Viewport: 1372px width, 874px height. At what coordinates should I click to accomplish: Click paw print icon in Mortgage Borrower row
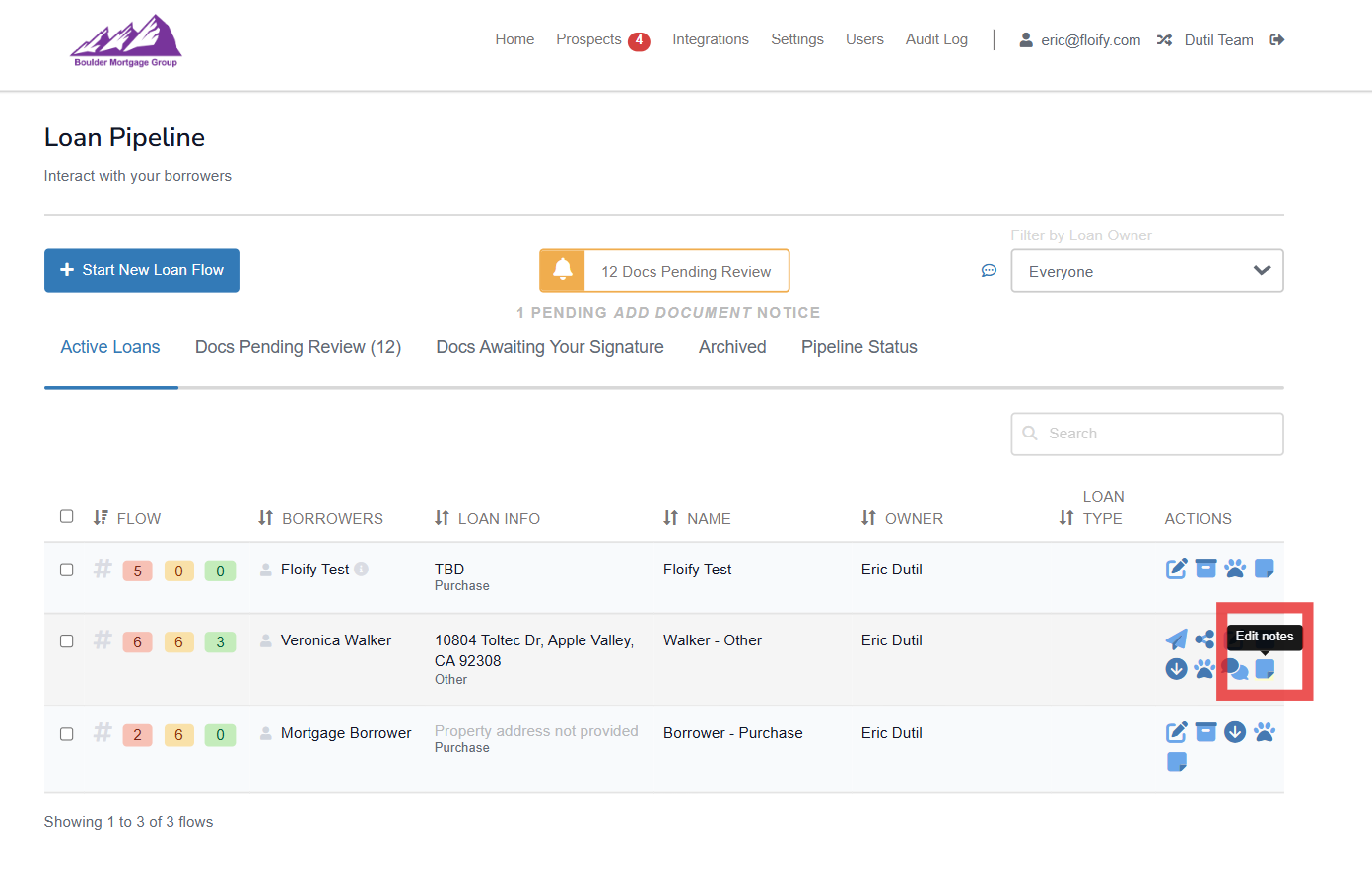point(1265,732)
